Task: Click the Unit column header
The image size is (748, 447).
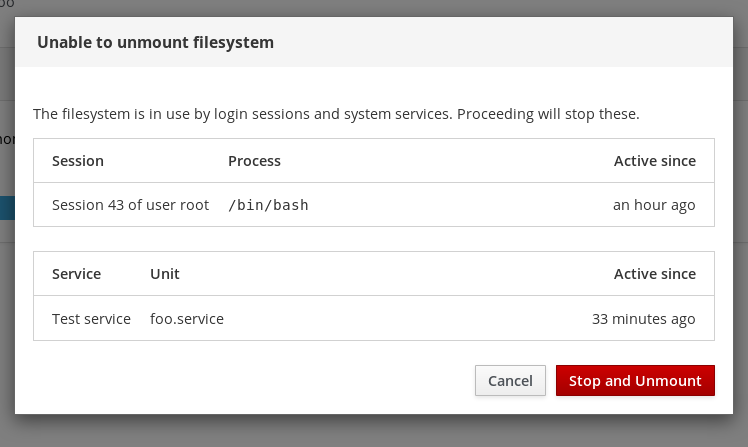Action: (x=165, y=274)
